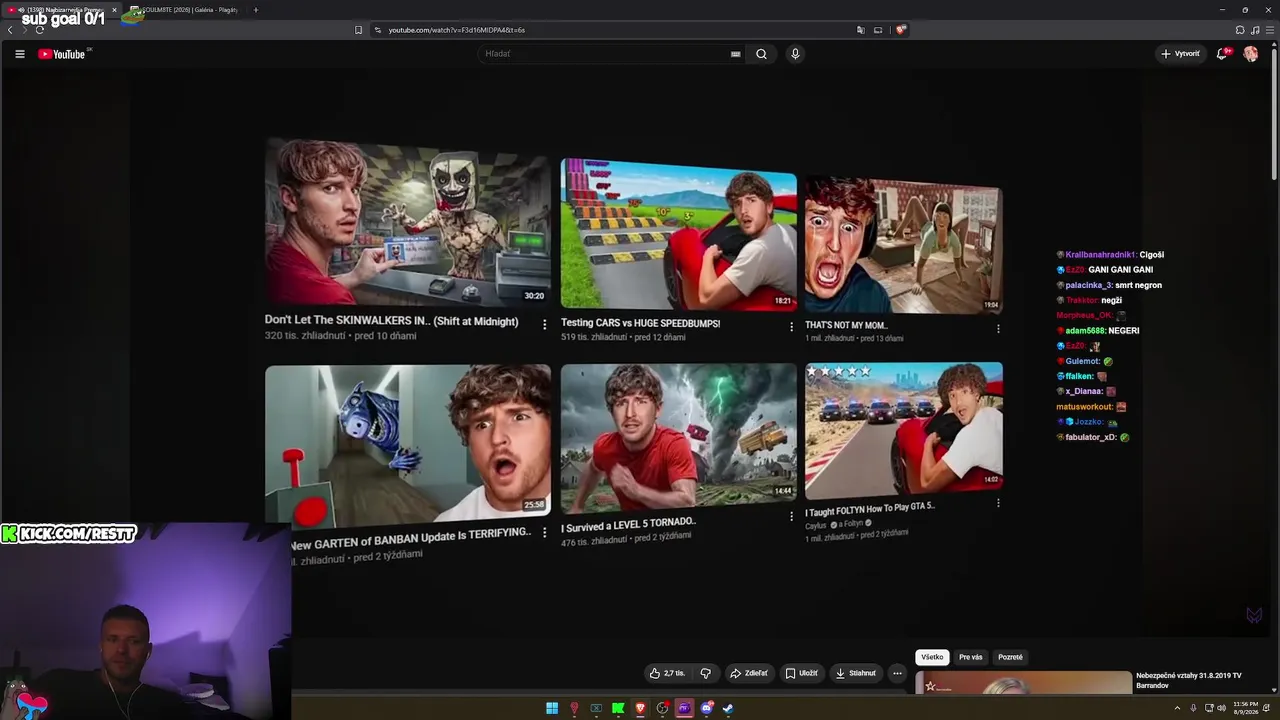Image resolution: width=1280 pixels, height=720 pixels.
Task: Click the '519 tis. zhliadnutí' view count text
Action: point(594,337)
